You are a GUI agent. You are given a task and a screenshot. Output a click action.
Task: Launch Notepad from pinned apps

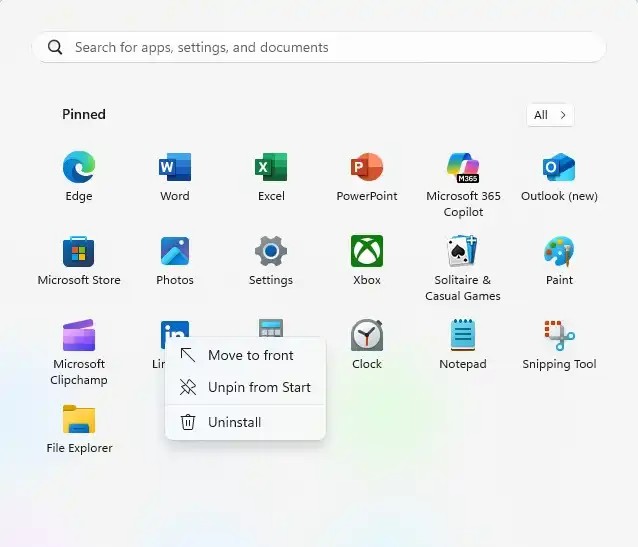(x=463, y=337)
